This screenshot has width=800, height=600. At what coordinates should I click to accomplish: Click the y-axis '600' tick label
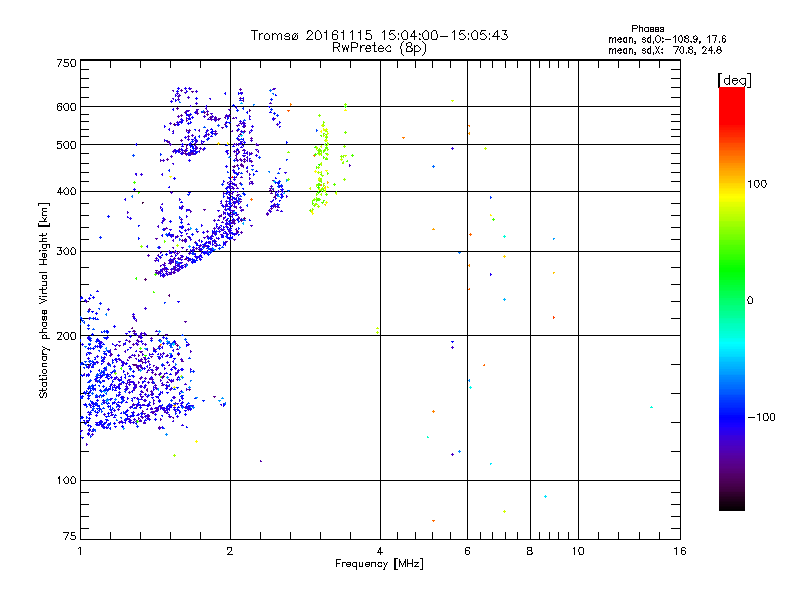(x=66, y=107)
